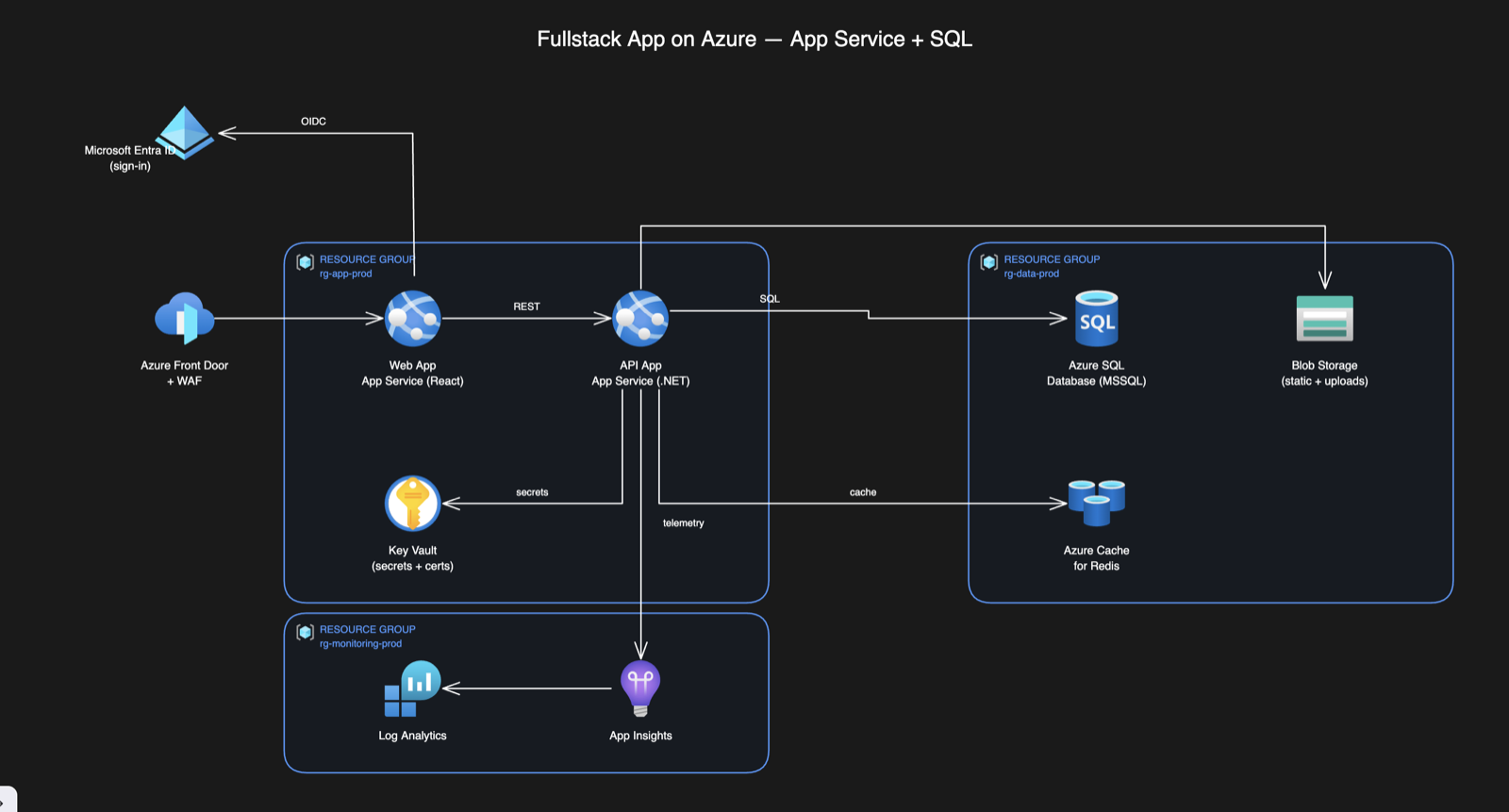Select the diagram title text

point(754,39)
